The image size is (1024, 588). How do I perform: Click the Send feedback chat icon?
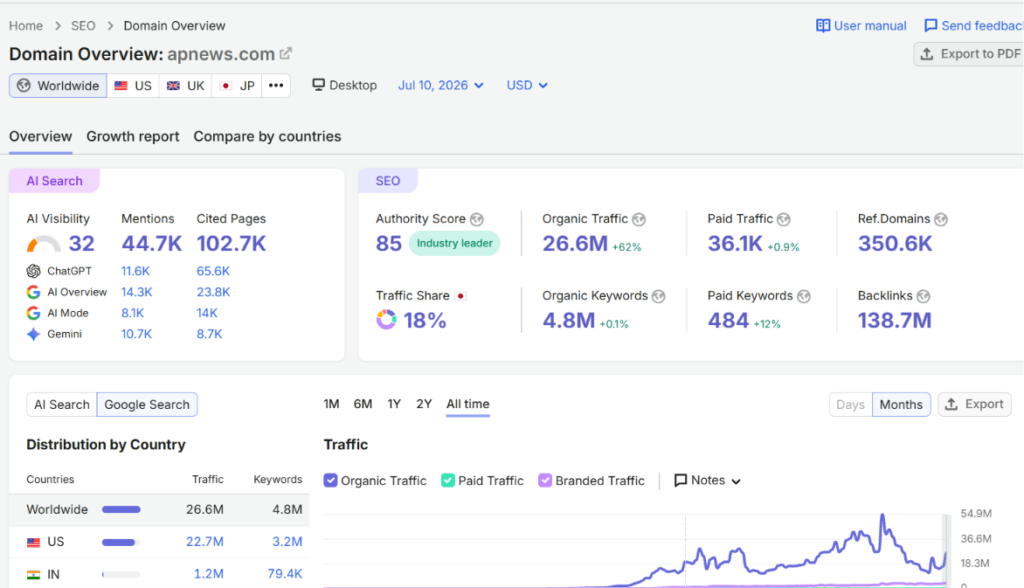point(931,25)
